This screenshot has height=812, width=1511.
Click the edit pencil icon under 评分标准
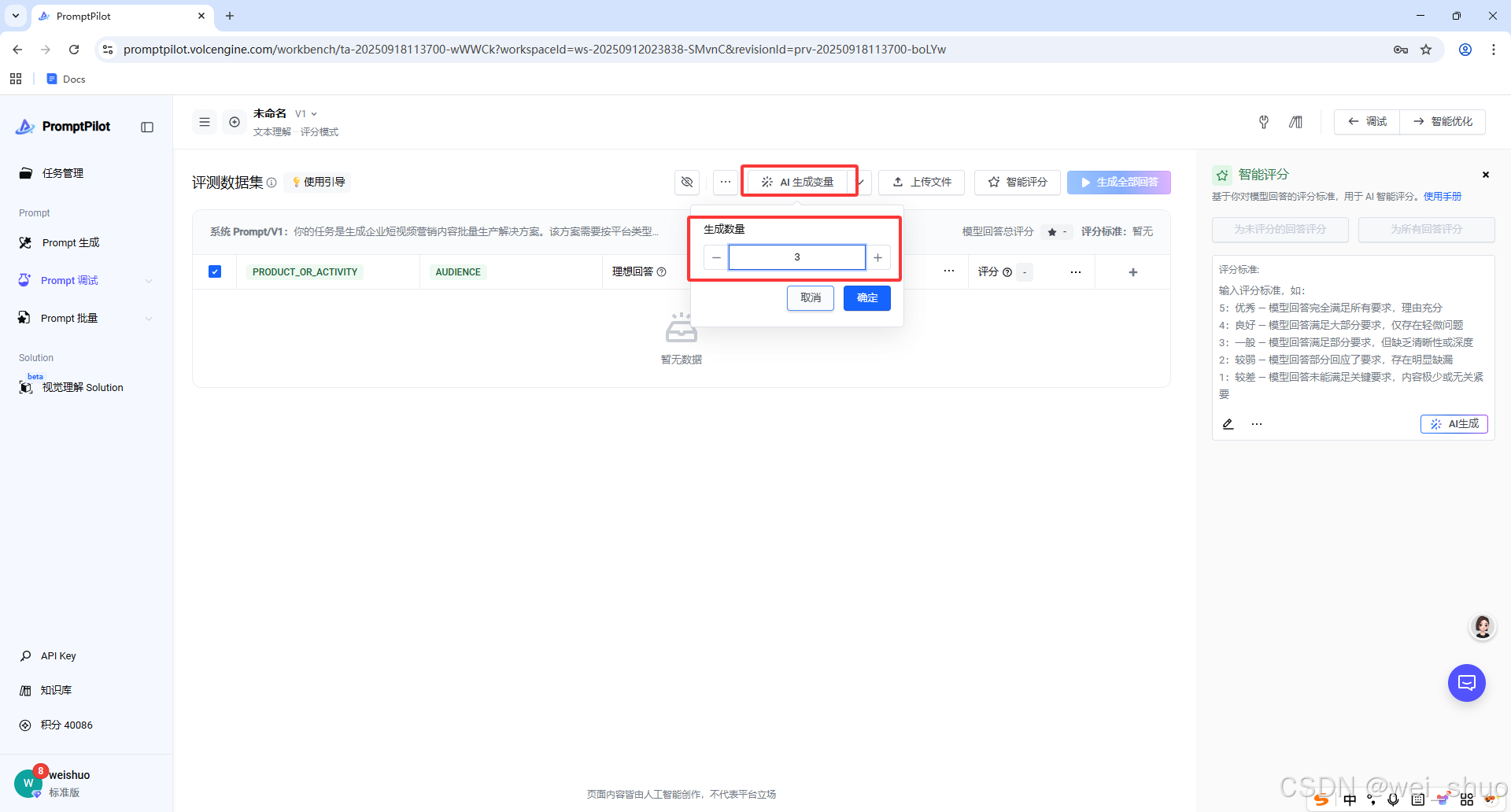point(1228,424)
